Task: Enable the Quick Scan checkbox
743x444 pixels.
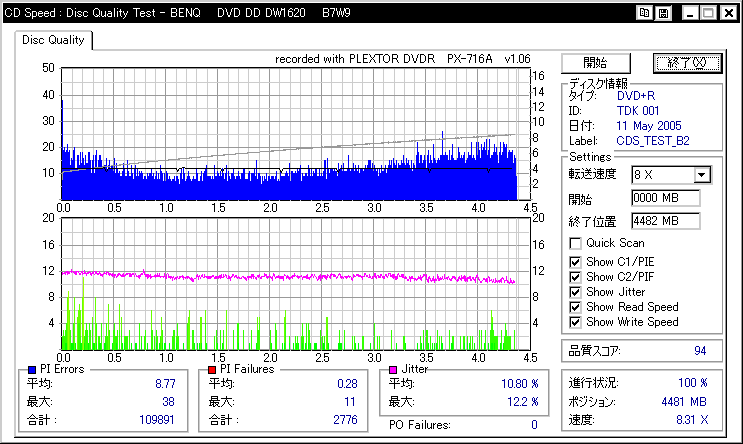Action: (x=575, y=244)
